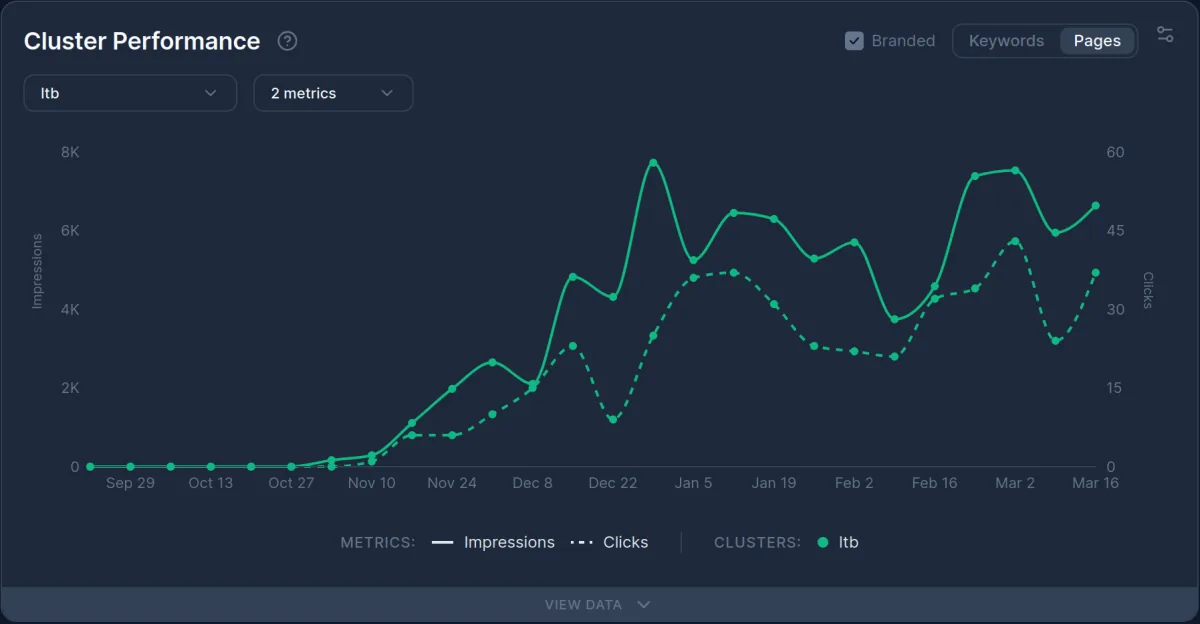Select the Dec 22 impressions peak point
The image size is (1200, 624).
pos(653,160)
